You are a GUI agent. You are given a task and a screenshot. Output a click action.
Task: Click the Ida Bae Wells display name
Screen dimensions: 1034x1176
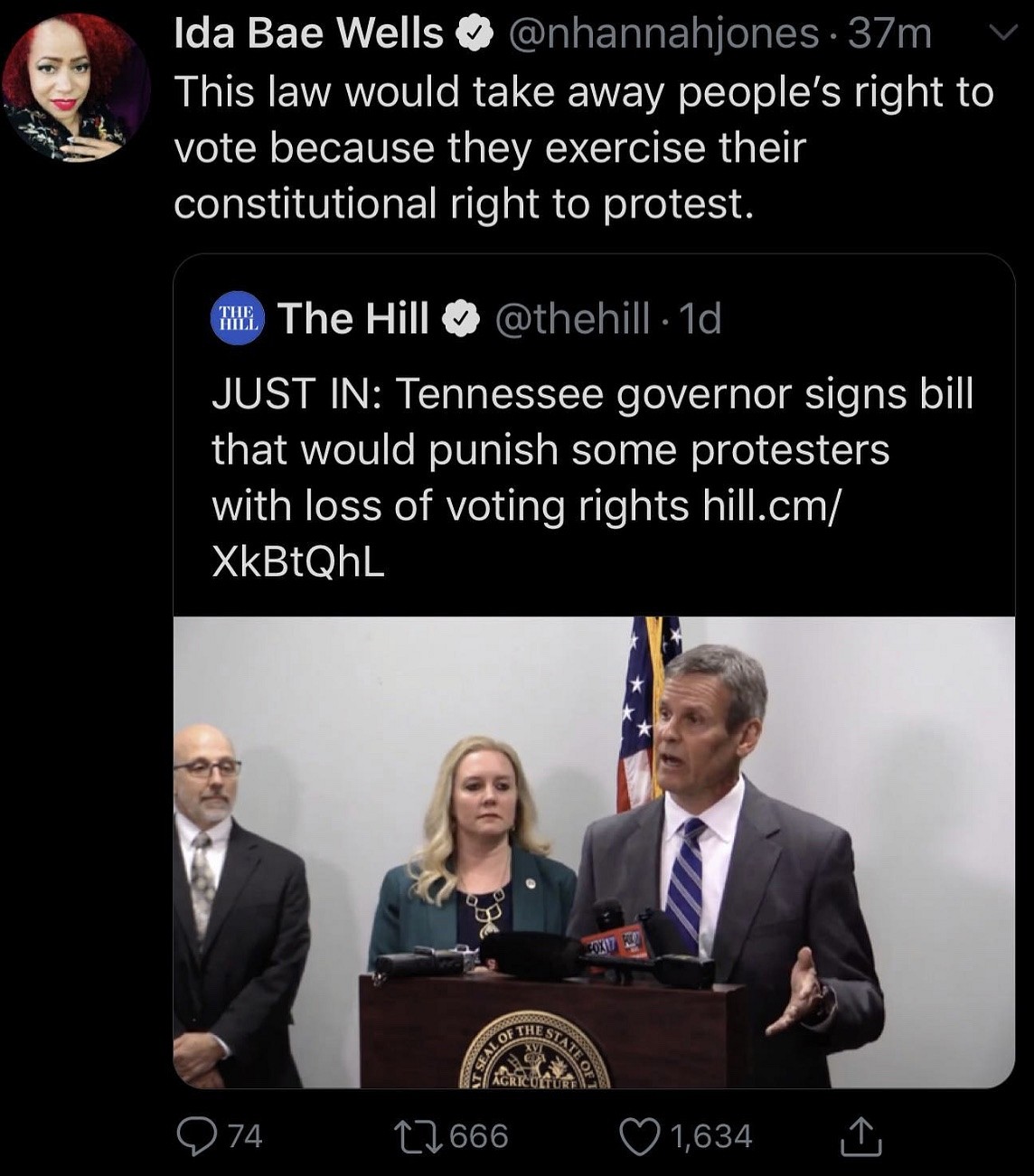pyautogui.click(x=308, y=34)
